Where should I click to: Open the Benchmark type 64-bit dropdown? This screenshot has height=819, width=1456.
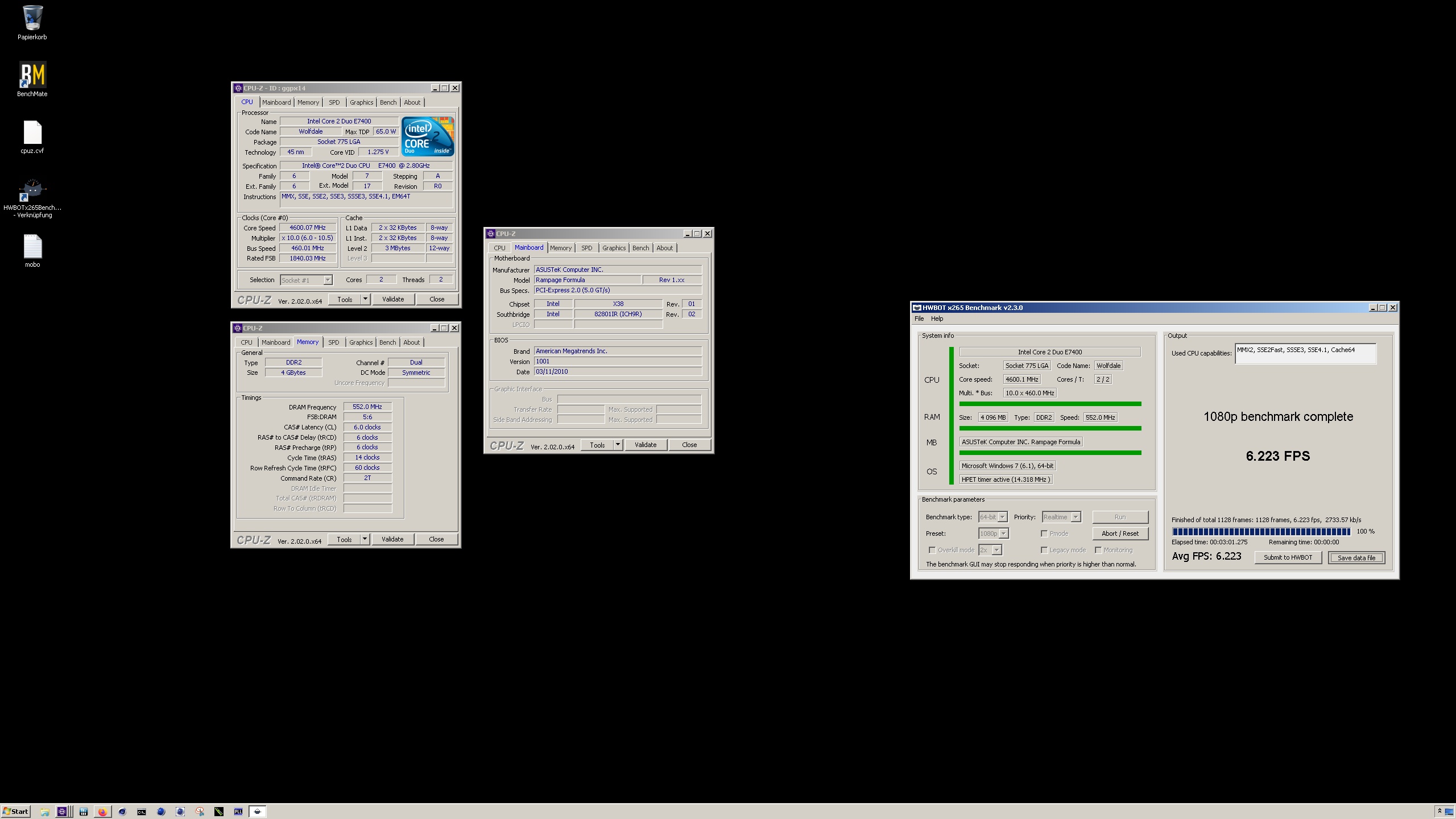tap(993, 517)
